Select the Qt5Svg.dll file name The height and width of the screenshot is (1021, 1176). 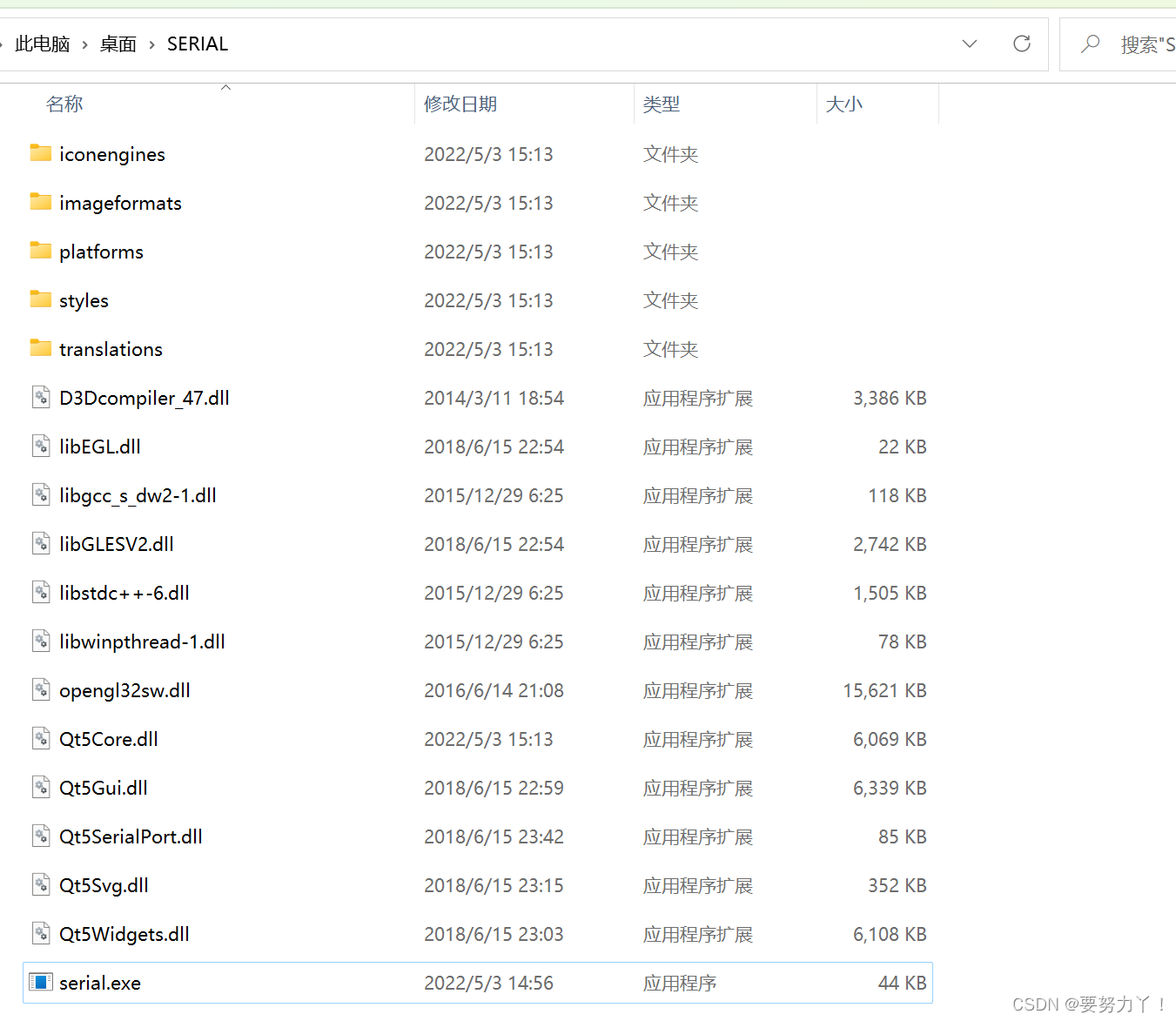104,885
